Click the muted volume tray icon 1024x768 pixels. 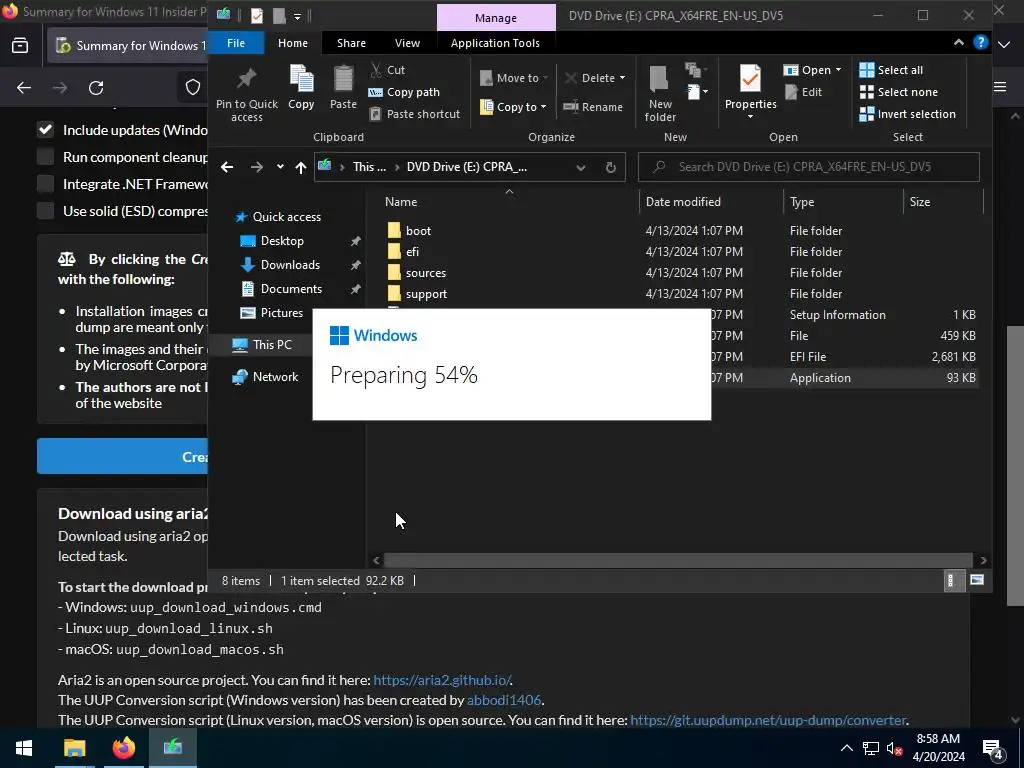pyautogui.click(x=894, y=749)
